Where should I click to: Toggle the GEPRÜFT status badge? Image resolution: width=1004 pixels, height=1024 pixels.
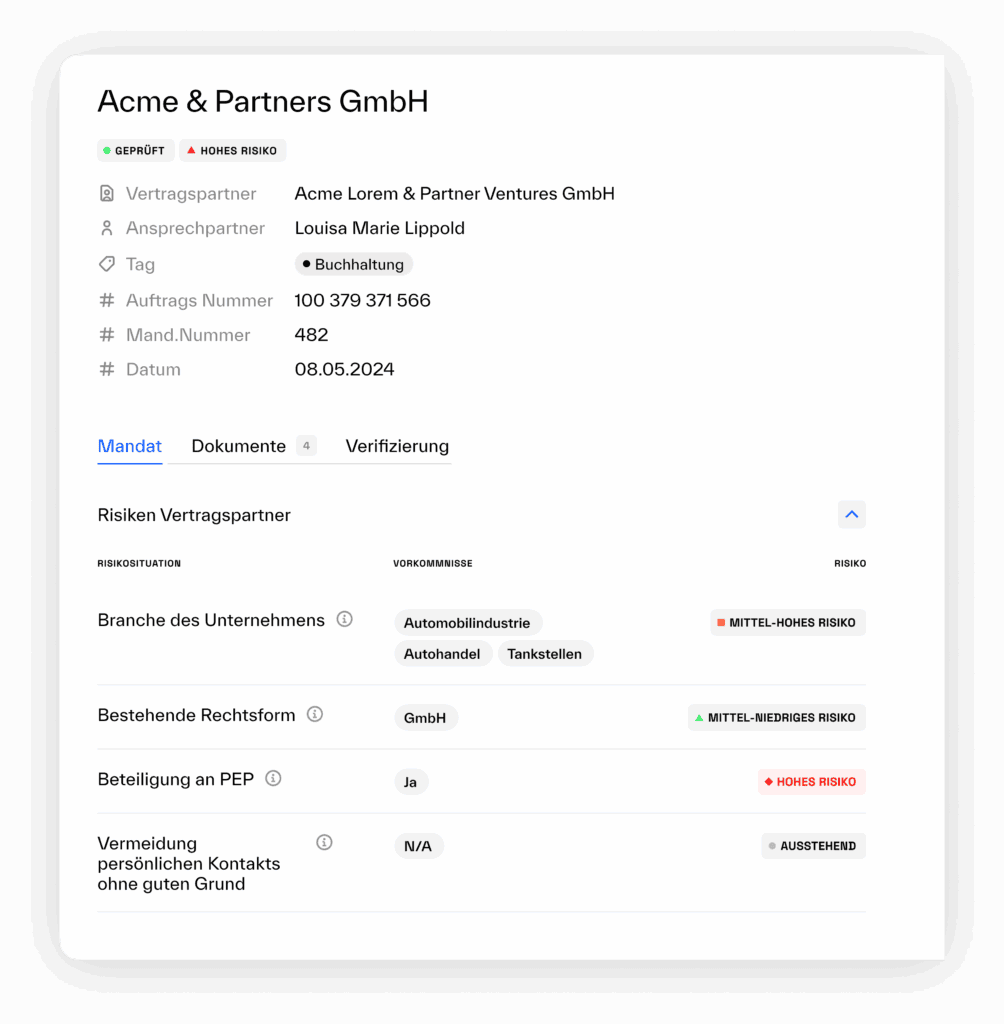click(x=135, y=150)
